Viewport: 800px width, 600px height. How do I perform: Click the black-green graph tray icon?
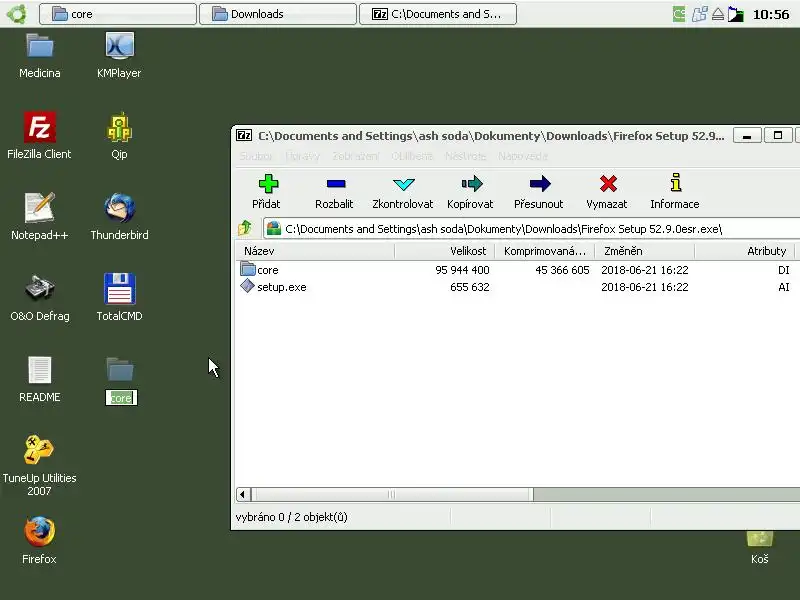(x=735, y=14)
